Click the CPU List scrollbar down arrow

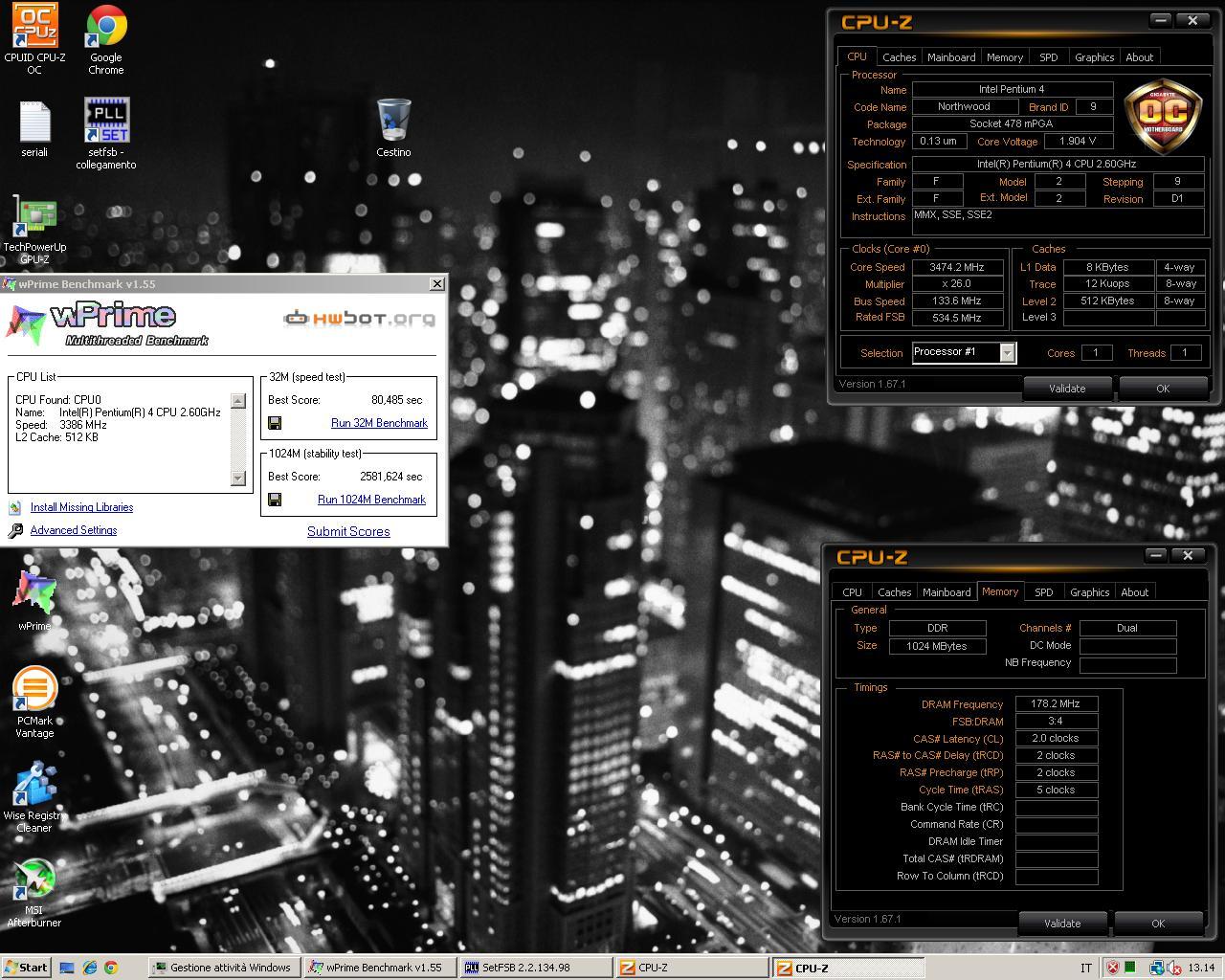tap(238, 479)
